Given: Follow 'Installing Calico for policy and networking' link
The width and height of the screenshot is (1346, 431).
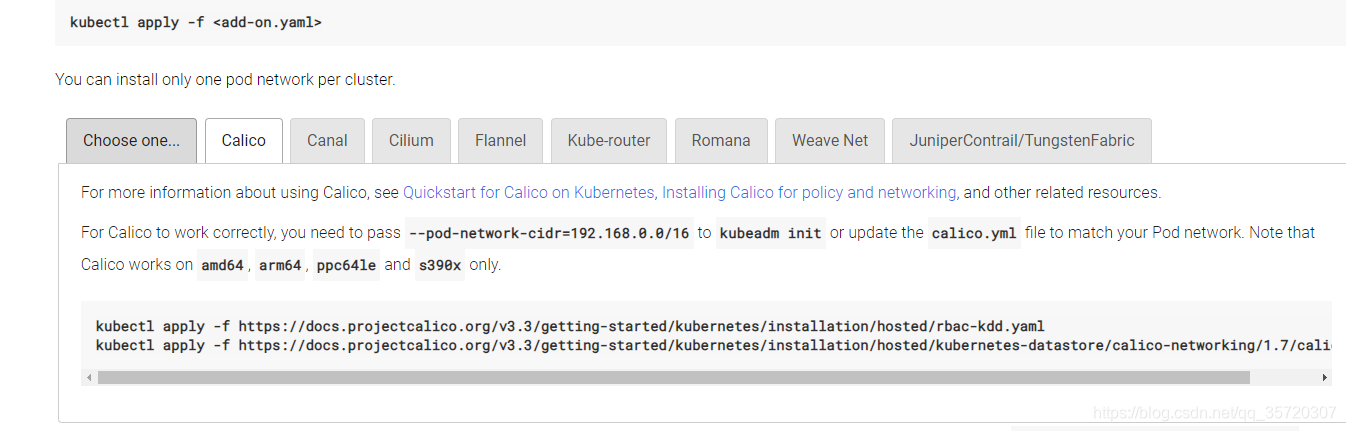Looking at the screenshot, I should tap(809, 192).
